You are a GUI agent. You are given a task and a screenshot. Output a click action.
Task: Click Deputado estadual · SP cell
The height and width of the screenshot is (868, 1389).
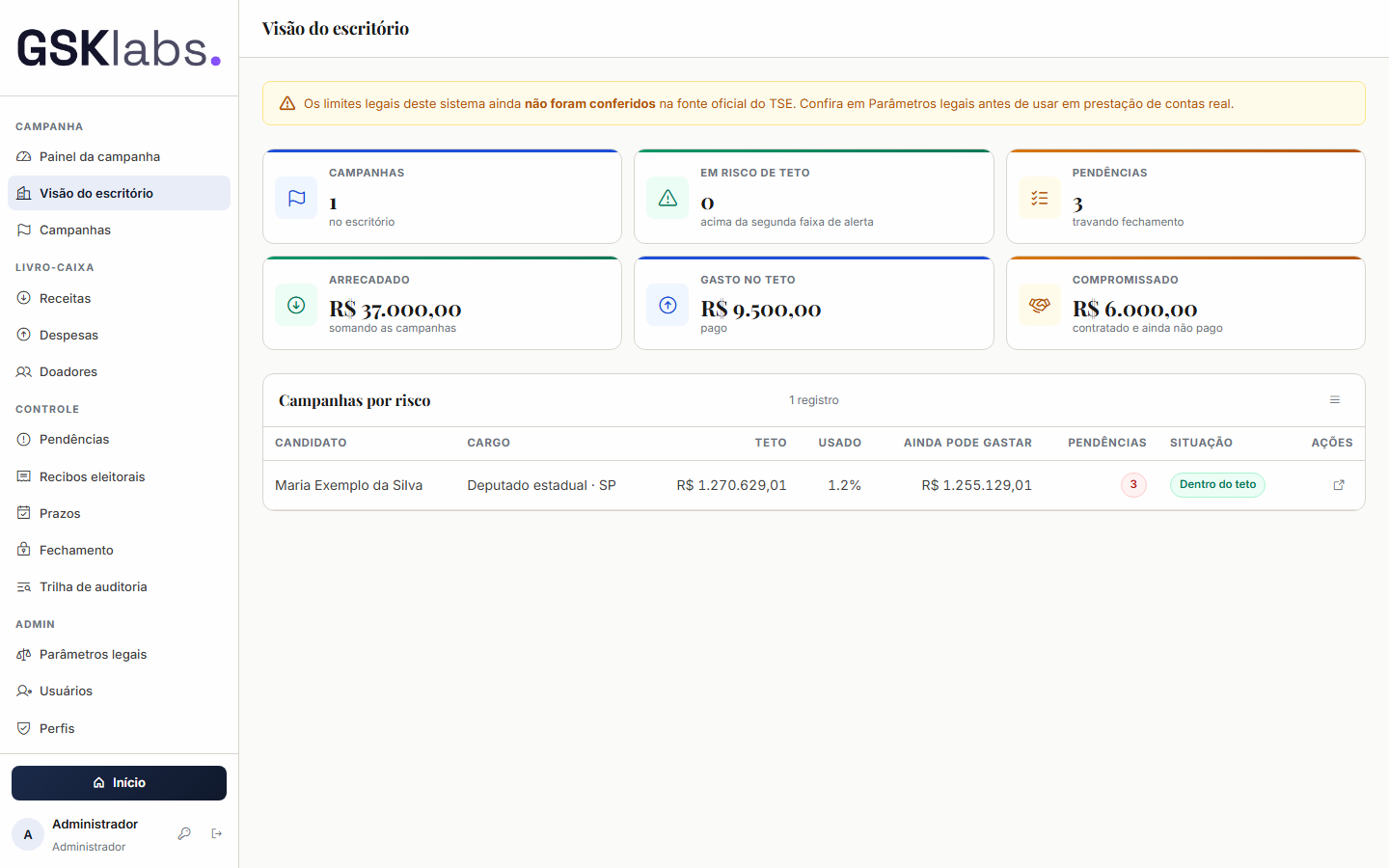coord(541,485)
